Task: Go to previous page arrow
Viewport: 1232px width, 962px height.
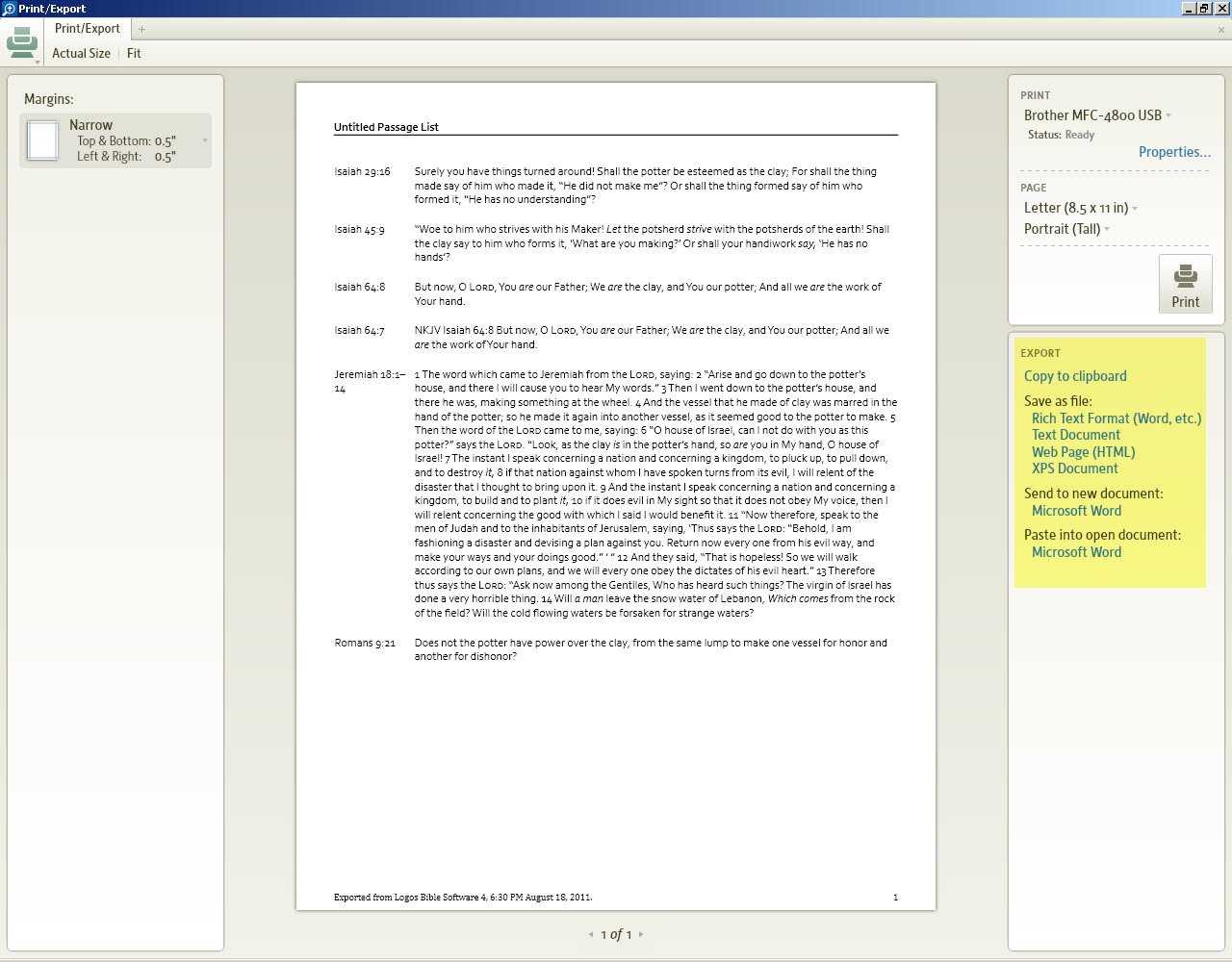Action: coord(591,934)
